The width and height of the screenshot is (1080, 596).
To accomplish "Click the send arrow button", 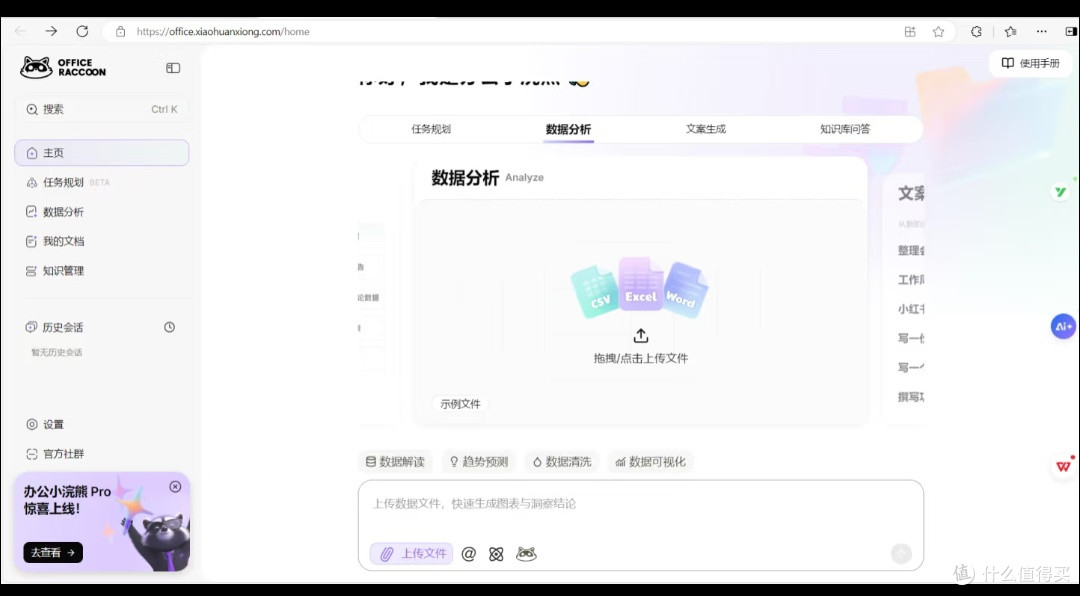I will (901, 553).
